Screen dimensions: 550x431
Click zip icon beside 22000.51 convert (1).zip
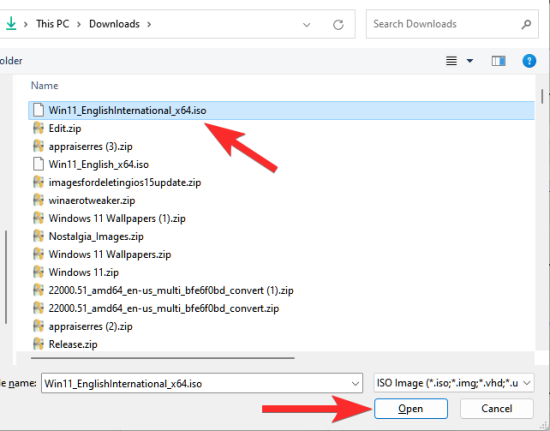[x=38, y=290]
